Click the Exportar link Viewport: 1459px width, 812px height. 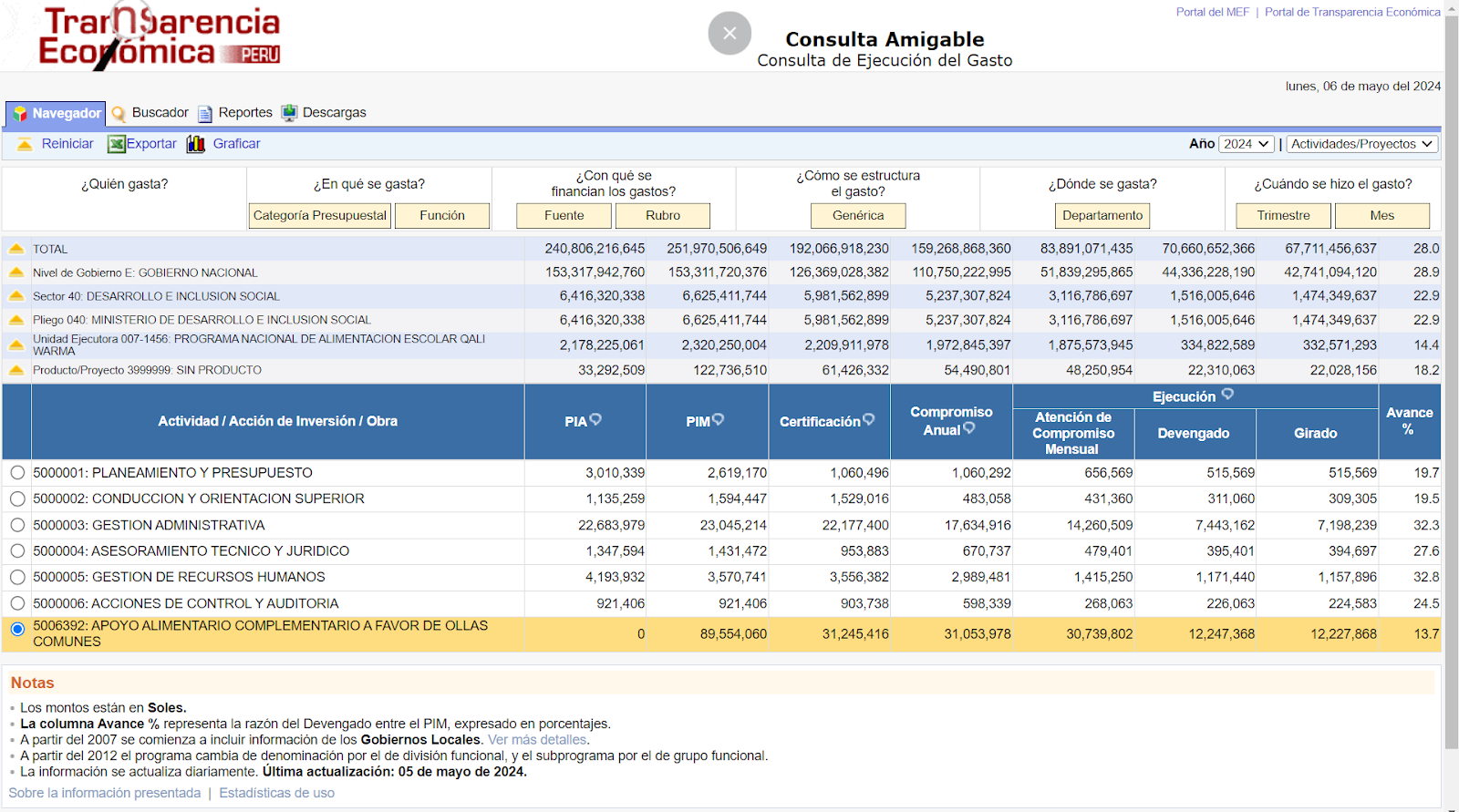[151, 144]
